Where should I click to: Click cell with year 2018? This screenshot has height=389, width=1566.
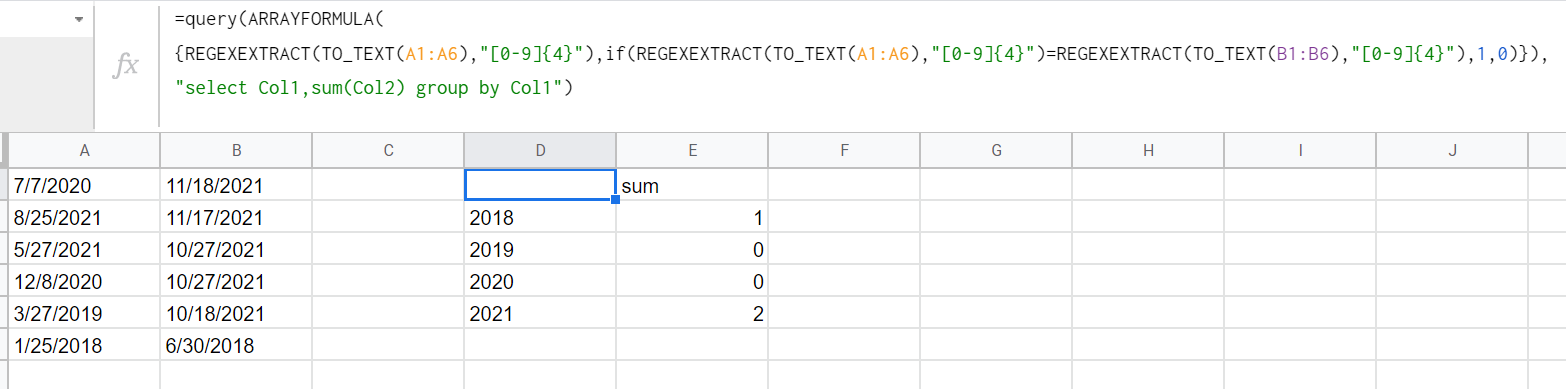[x=540, y=217]
